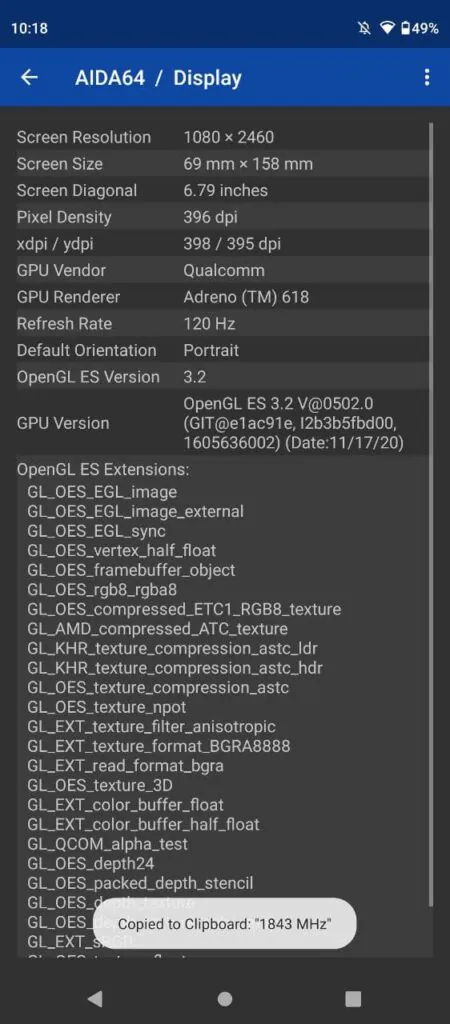Viewport: 450px width, 1024px height.
Task: Select the Screen Resolution row
Action: click(x=223, y=137)
